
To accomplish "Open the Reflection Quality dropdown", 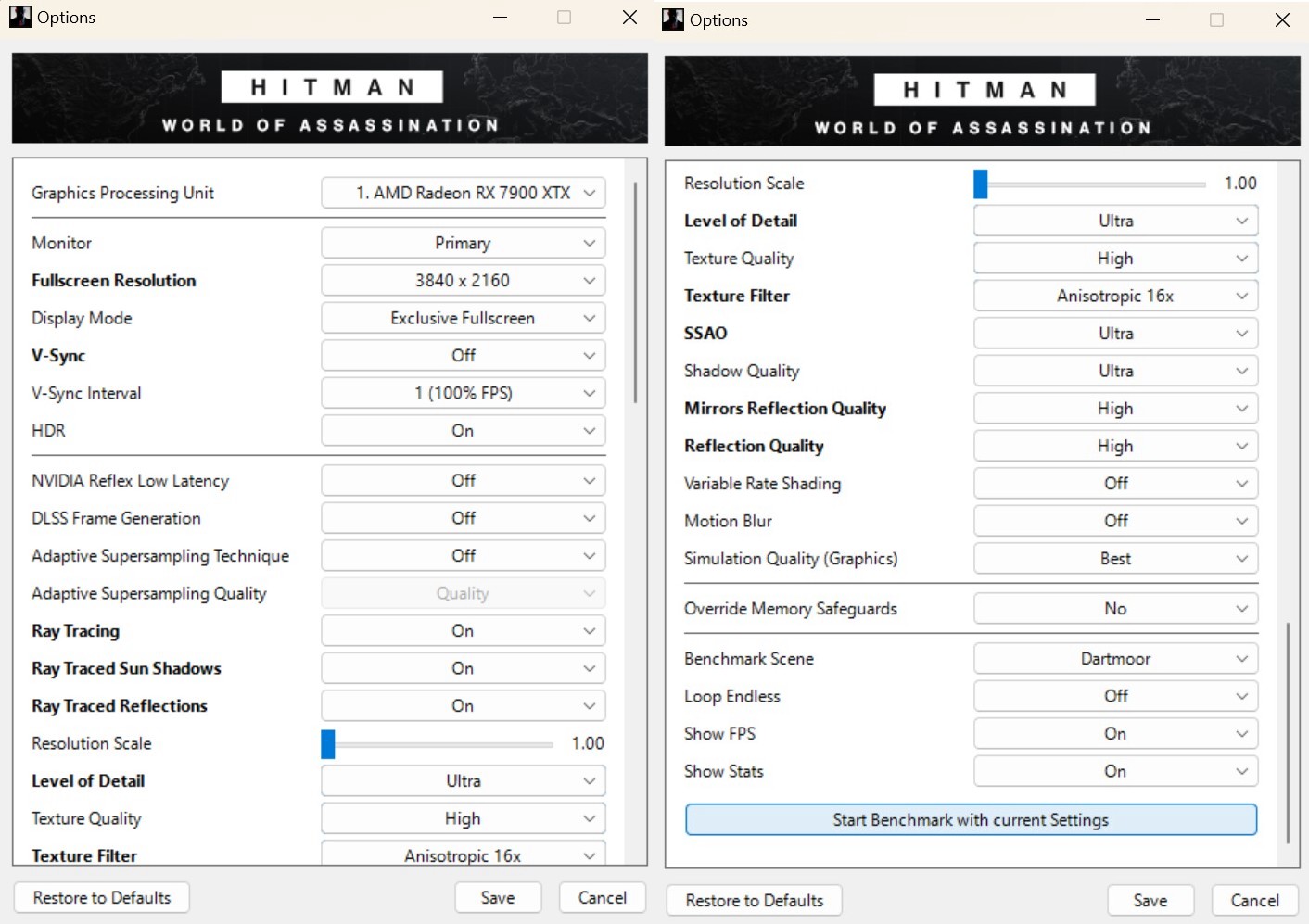I will click(x=1116, y=446).
